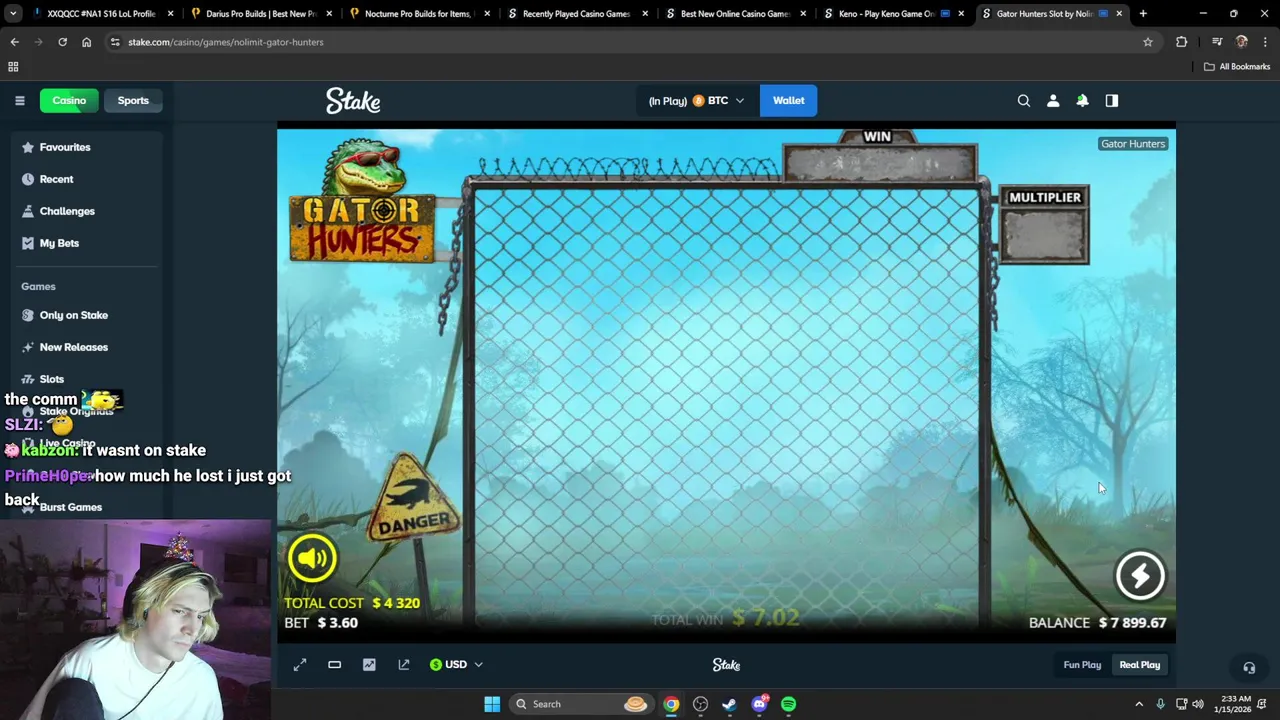Open Google Chrome from the taskbar
This screenshot has height=720, width=1280.
671,704
